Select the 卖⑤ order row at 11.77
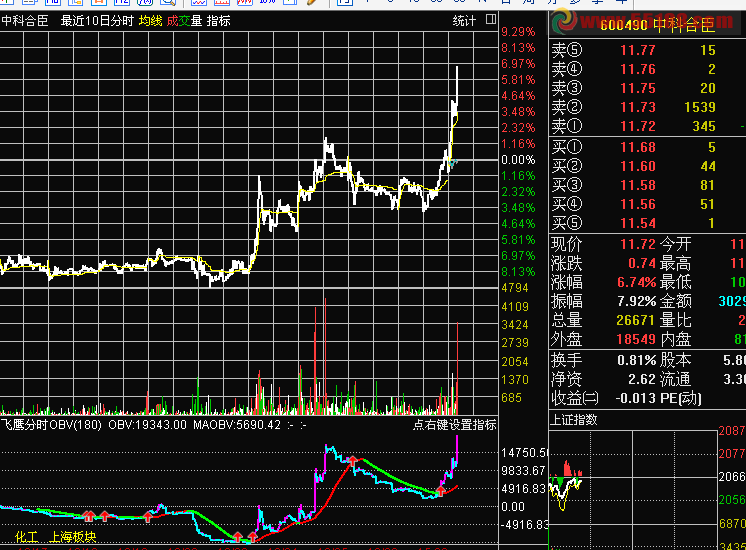 coord(647,50)
